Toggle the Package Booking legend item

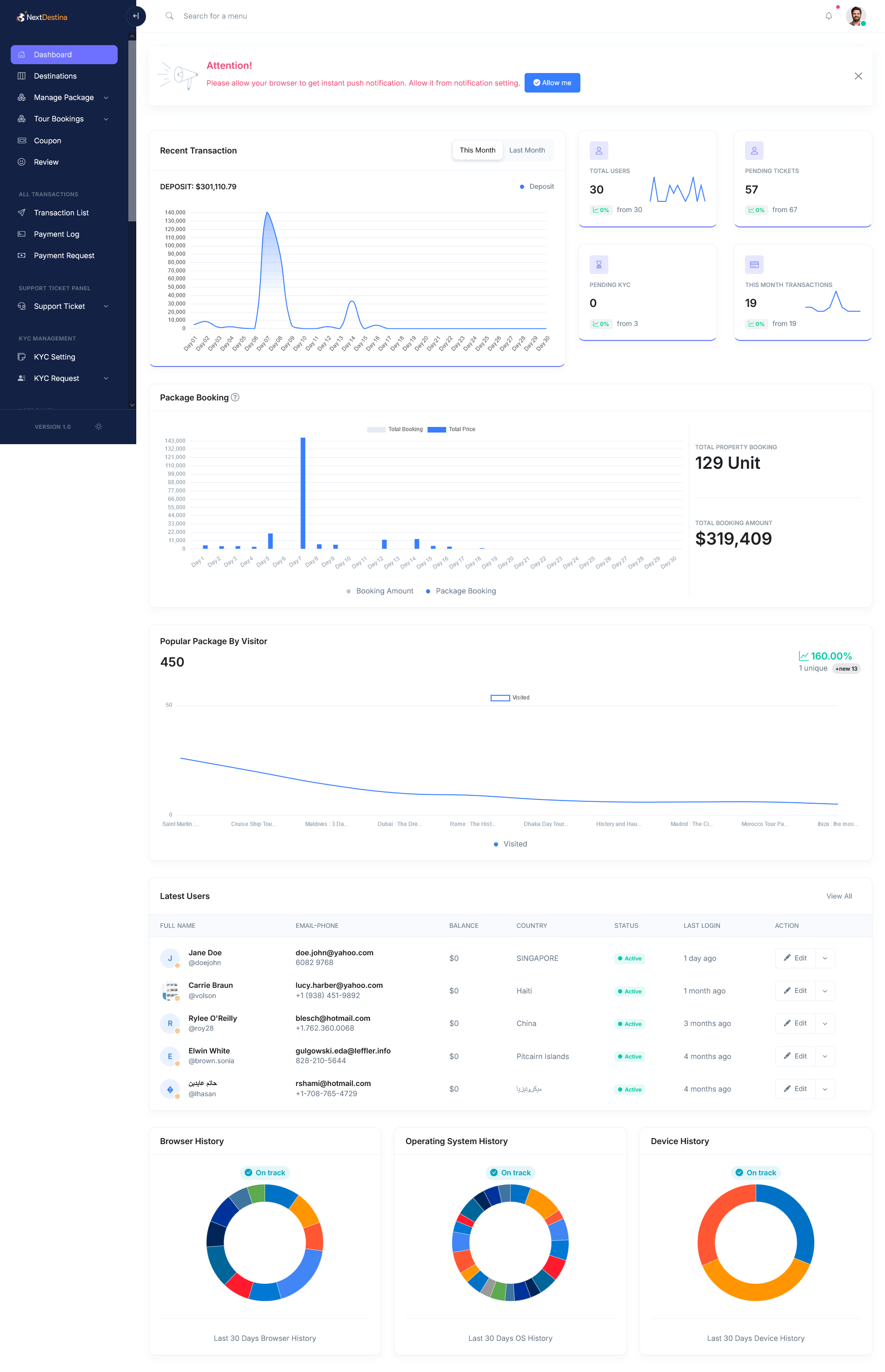coord(460,591)
